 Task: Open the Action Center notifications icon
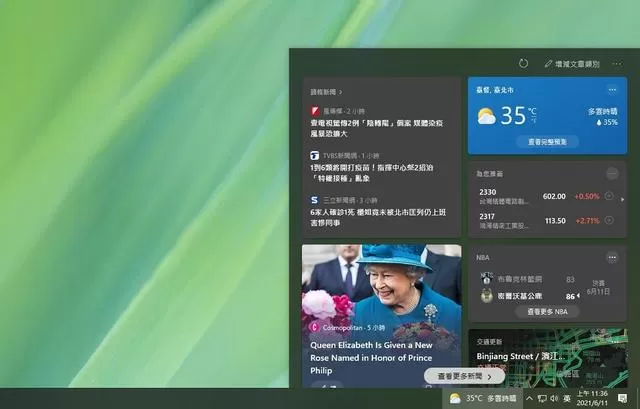click(x=622, y=398)
